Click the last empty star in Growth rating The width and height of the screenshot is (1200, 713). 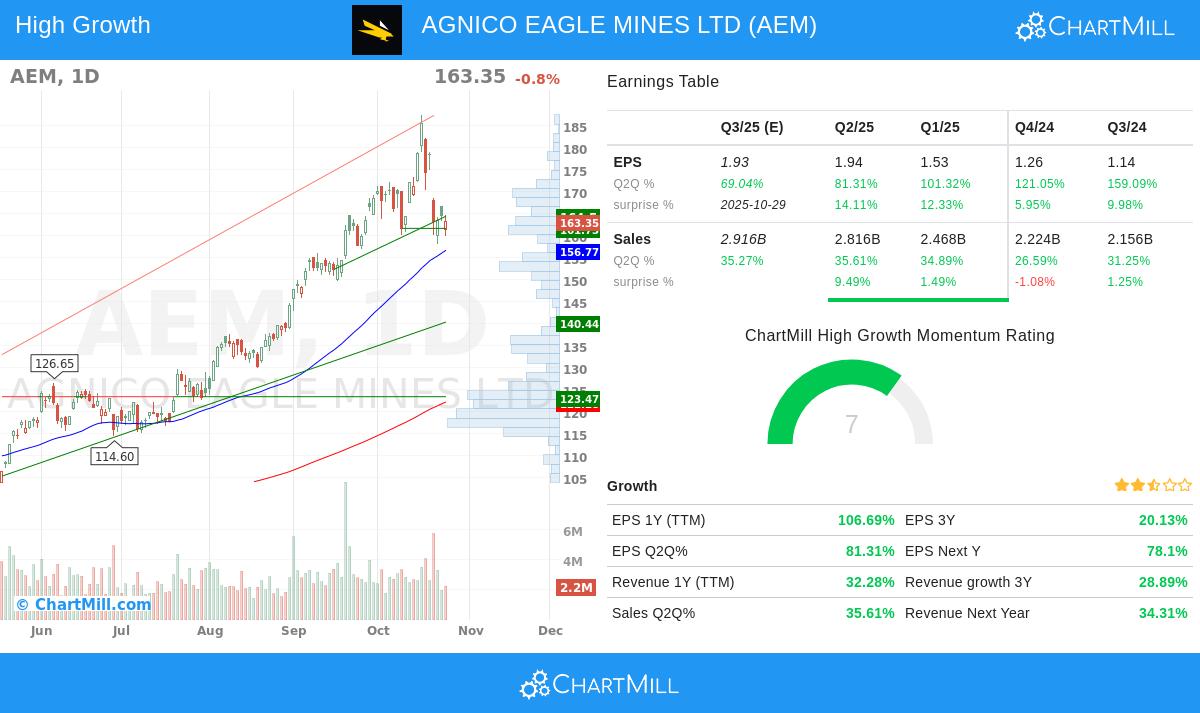(1184, 485)
